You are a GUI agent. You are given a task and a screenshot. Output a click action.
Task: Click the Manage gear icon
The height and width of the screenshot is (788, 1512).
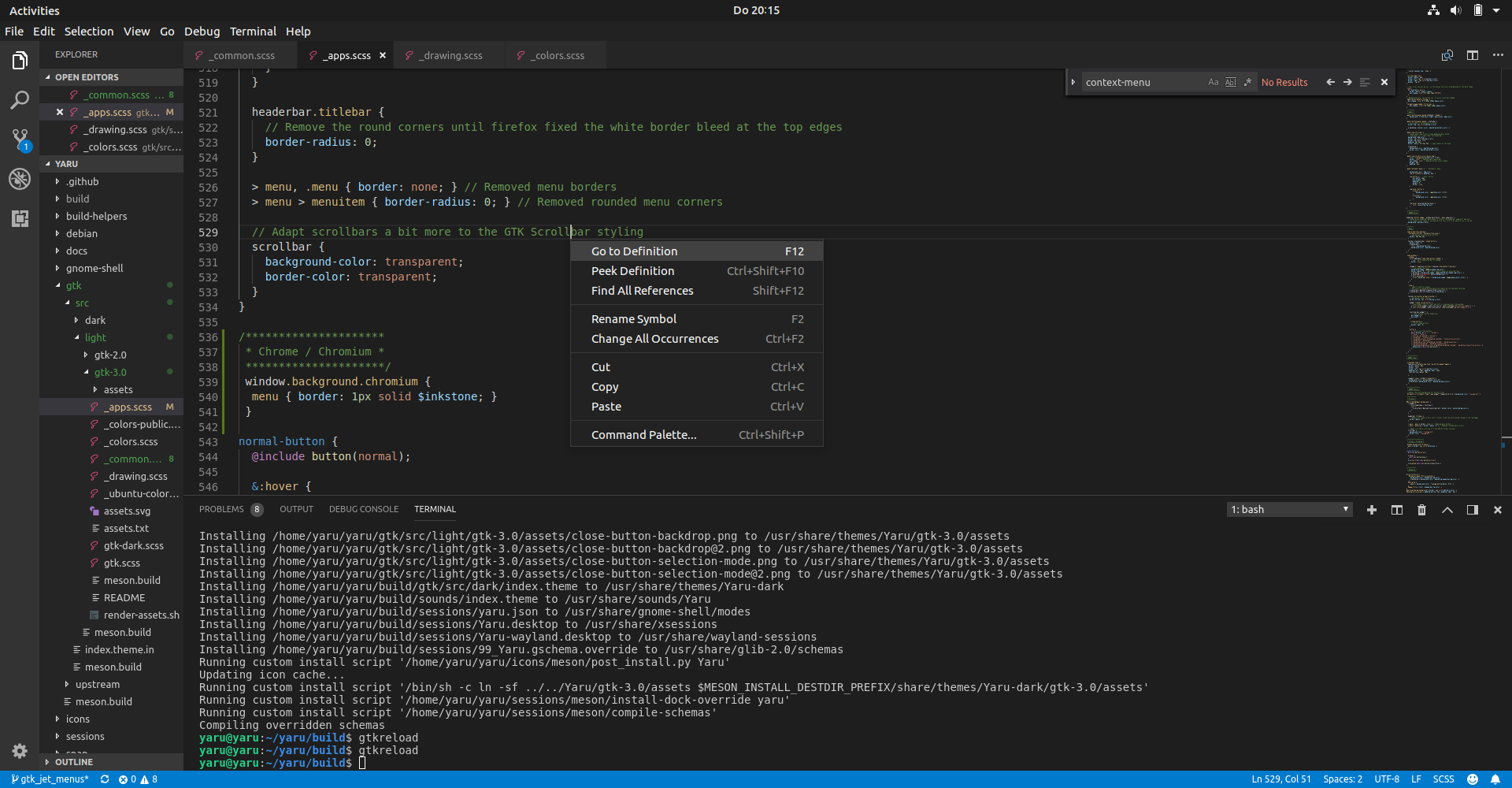click(x=20, y=750)
